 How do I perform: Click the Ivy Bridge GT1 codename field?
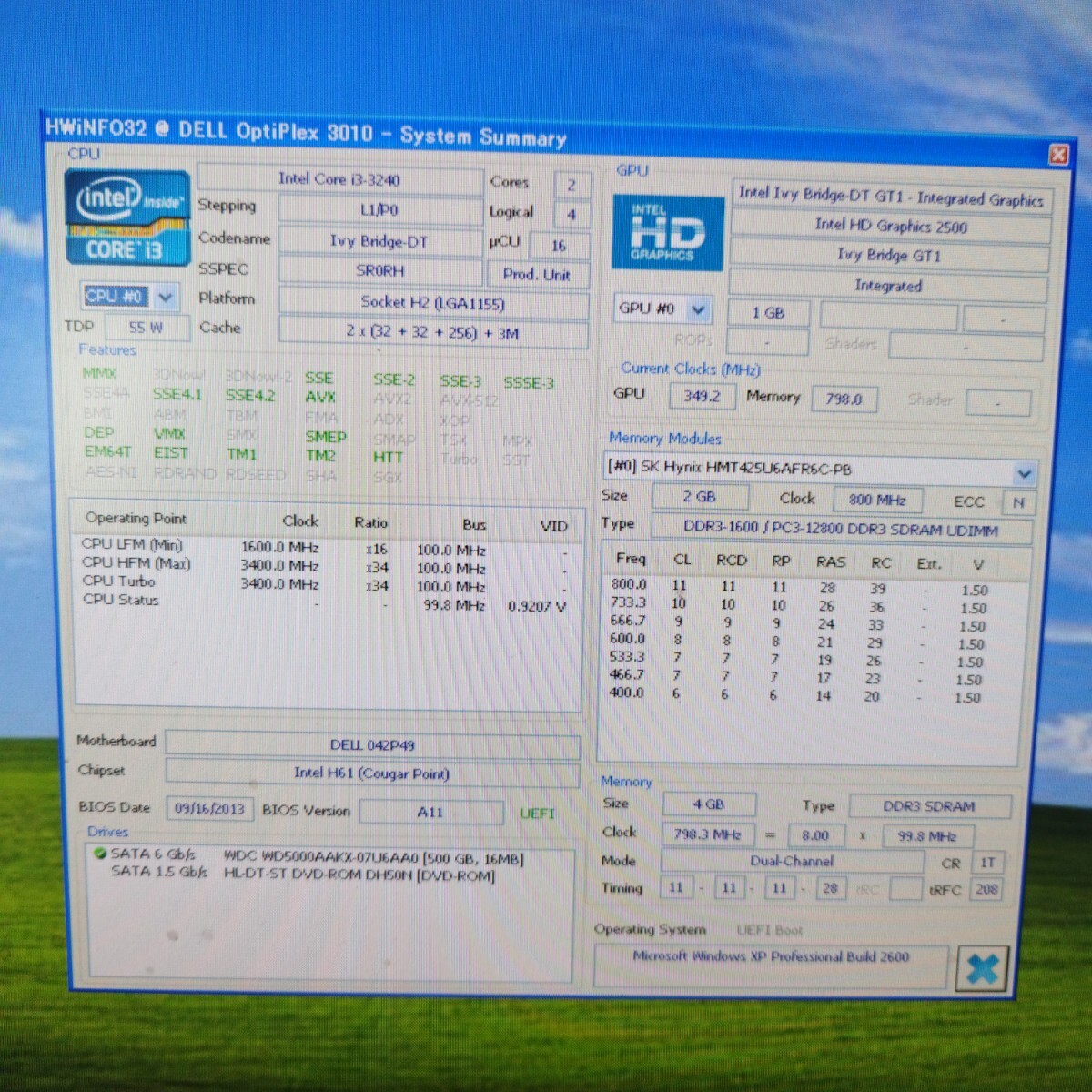pos(889,256)
